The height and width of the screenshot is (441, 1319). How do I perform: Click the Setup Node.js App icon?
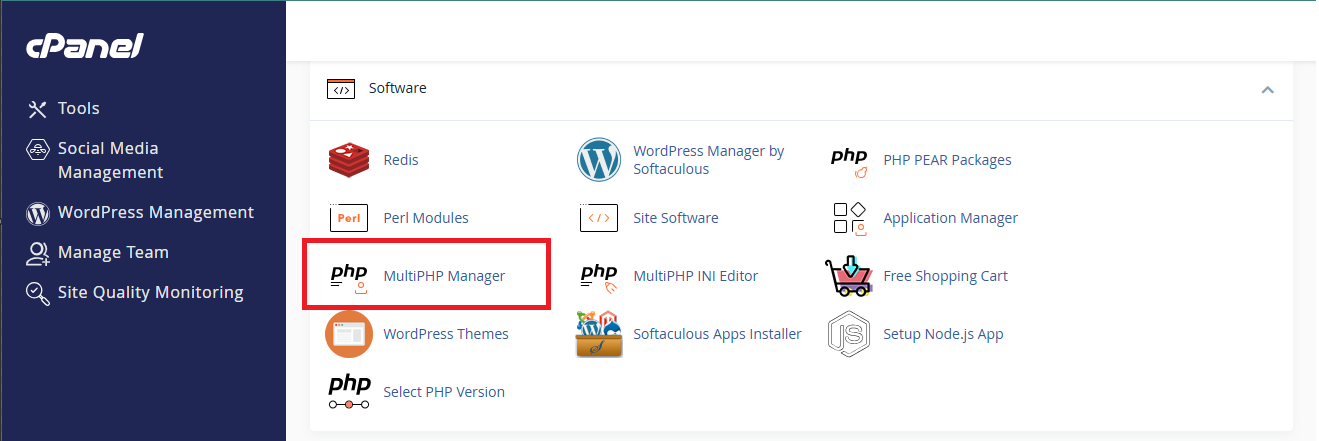849,334
